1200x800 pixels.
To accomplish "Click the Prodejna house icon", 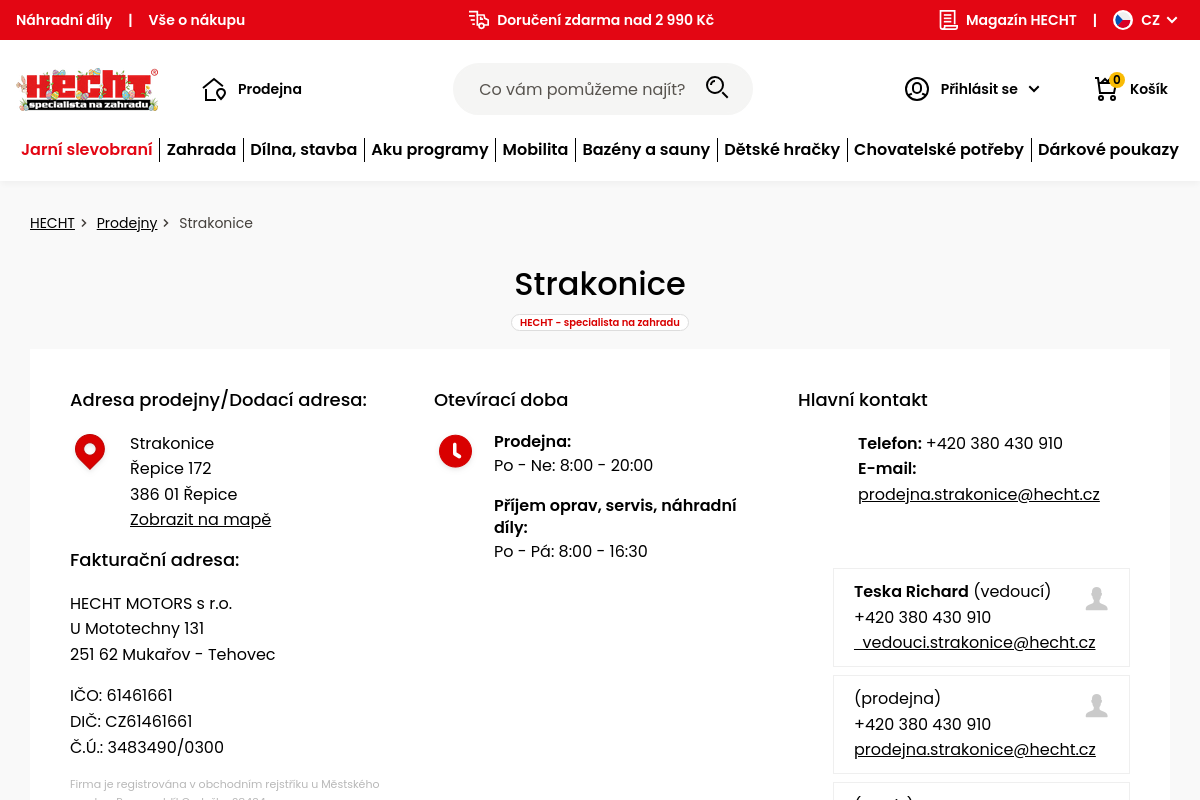I will point(214,89).
